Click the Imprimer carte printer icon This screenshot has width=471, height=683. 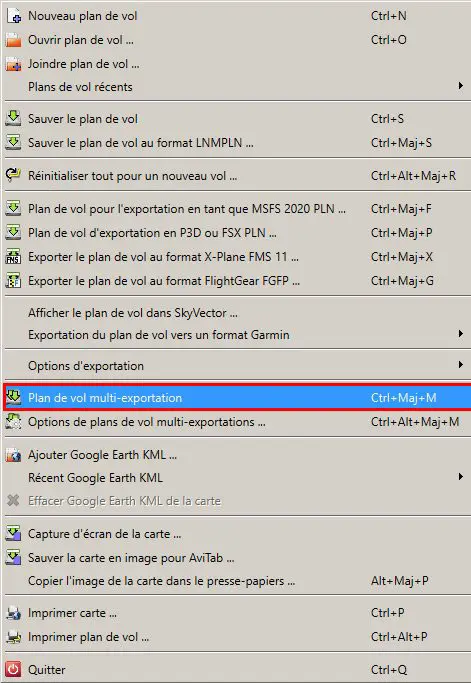tap(14, 613)
